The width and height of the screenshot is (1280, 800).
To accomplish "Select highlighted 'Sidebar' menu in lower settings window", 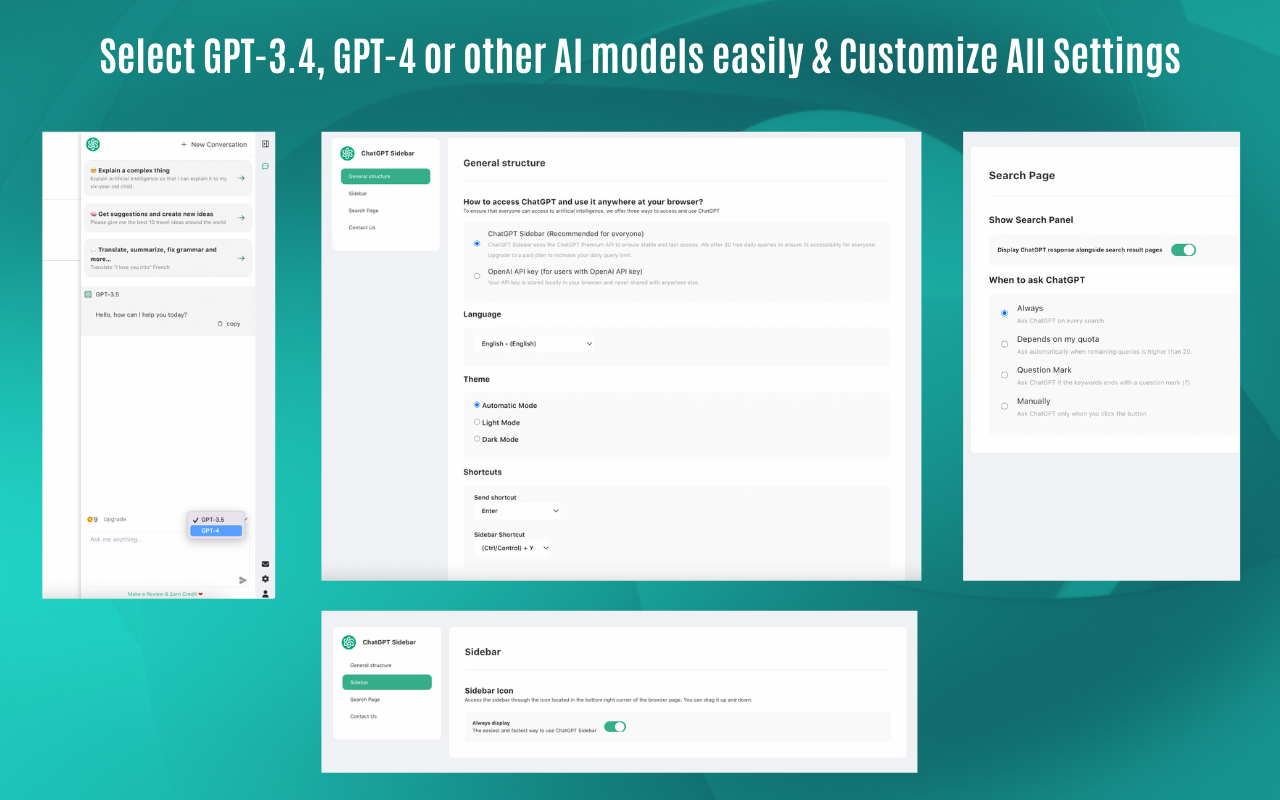I will tap(387, 682).
